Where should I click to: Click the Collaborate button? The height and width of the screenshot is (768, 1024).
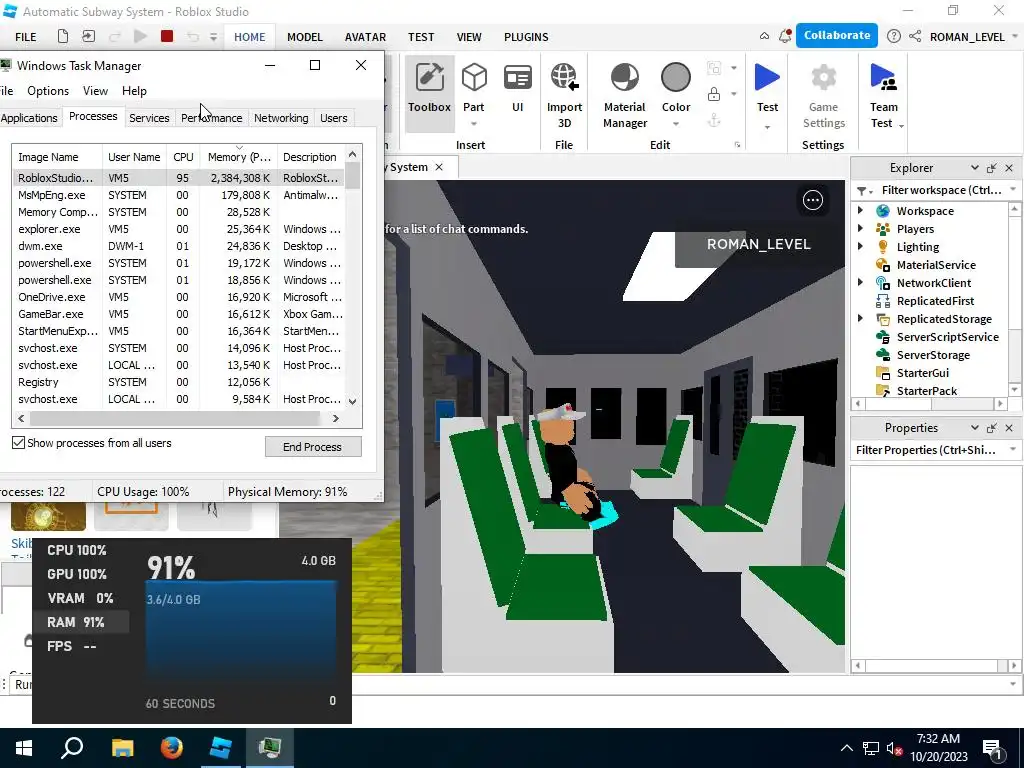(x=837, y=35)
